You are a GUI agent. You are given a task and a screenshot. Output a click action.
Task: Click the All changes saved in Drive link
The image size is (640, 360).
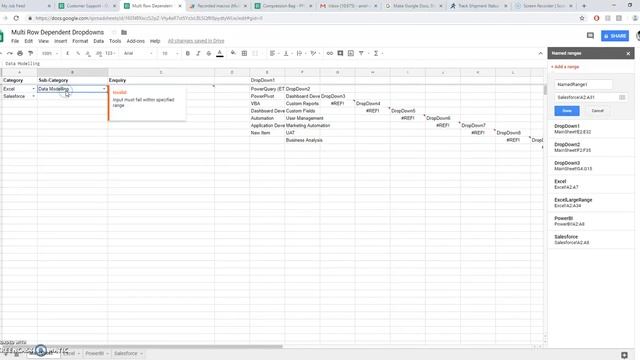pos(196,41)
